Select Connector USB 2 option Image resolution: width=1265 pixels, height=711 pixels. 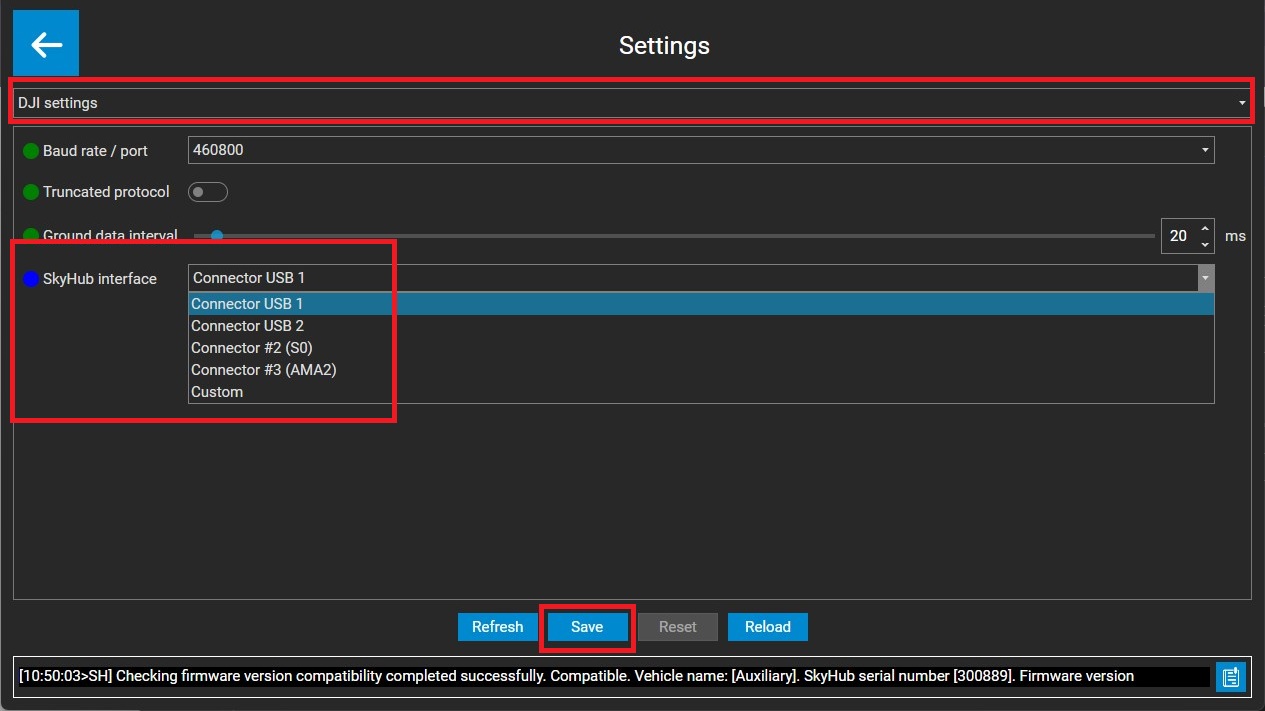[x=701, y=326]
